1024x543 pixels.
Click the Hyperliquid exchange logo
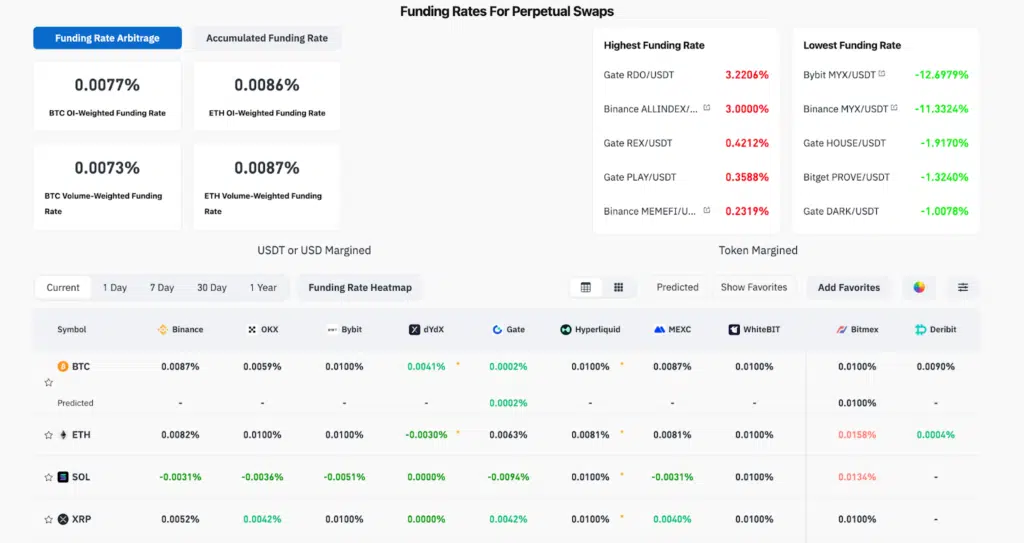(x=566, y=329)
